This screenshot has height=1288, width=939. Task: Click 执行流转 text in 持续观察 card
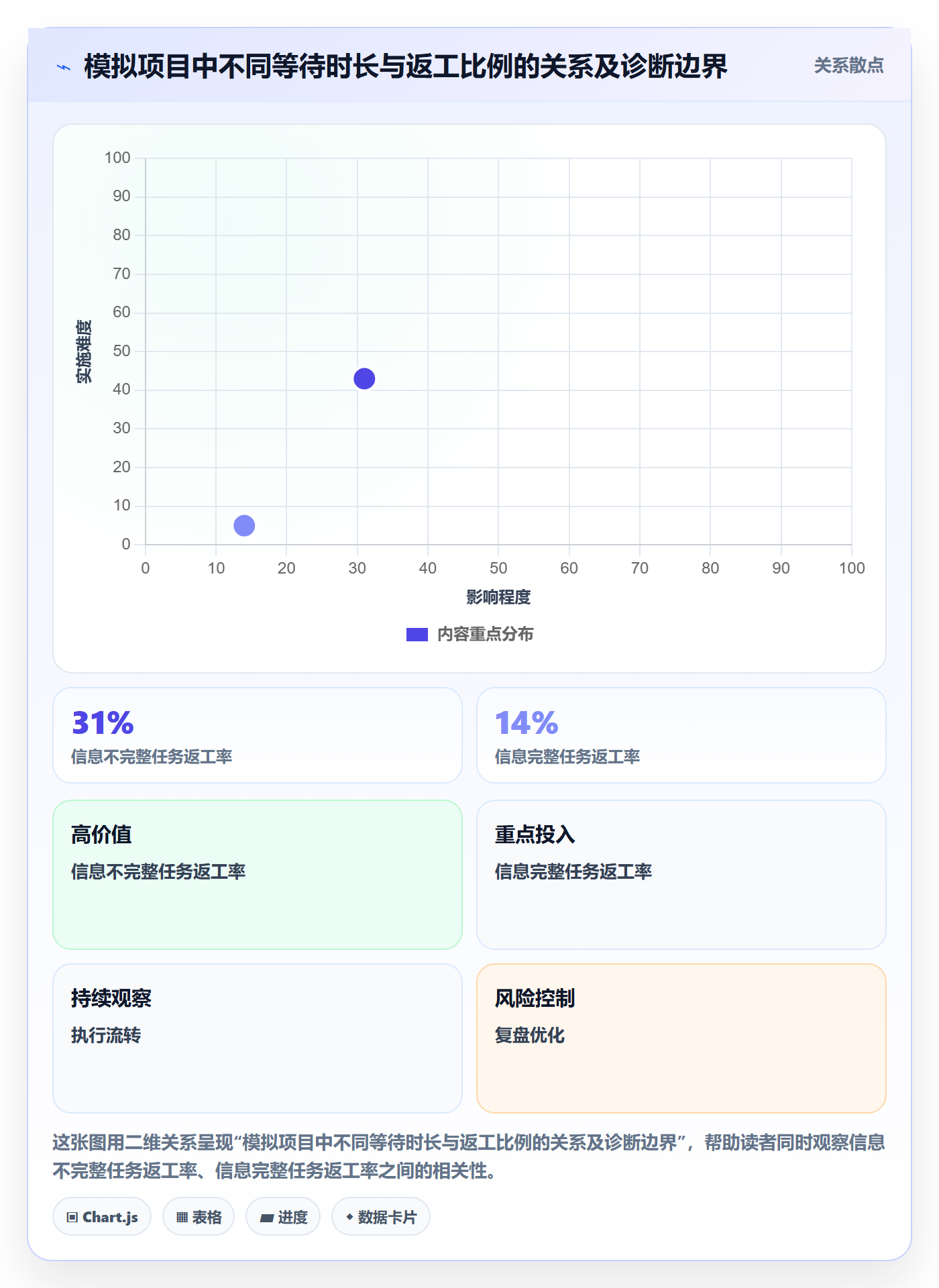[x=106, y=1035]
